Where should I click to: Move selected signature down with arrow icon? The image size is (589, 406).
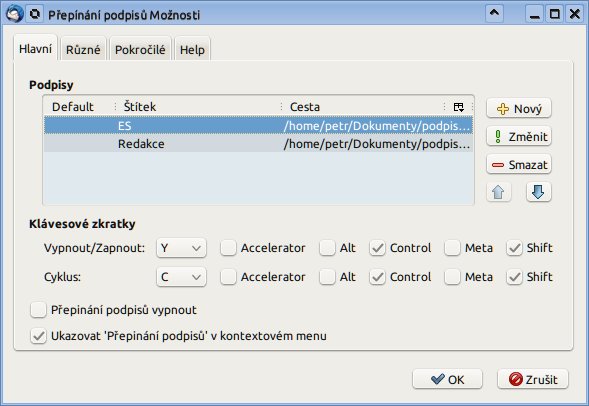pyautogui.click(x=538, y=192)
